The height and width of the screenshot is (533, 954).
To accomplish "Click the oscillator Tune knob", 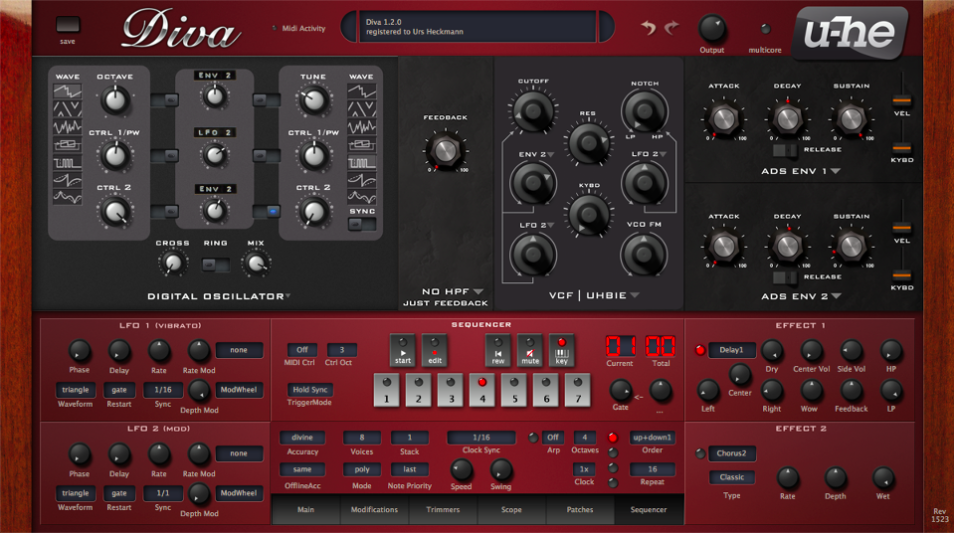I will [x=313, y=100].
